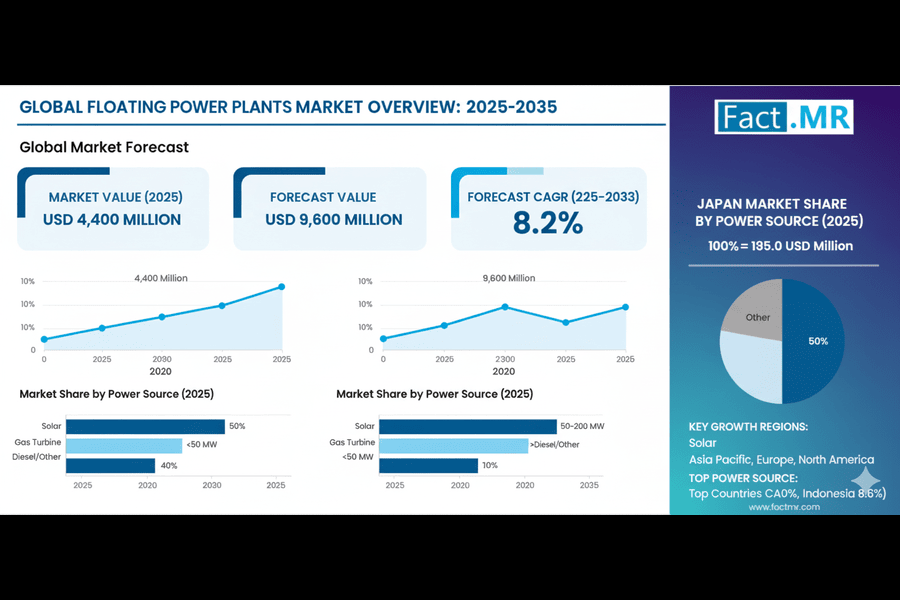Click the dark blue 50% pie slice
This screenshot has height=600, width=900.
point(812,340)
